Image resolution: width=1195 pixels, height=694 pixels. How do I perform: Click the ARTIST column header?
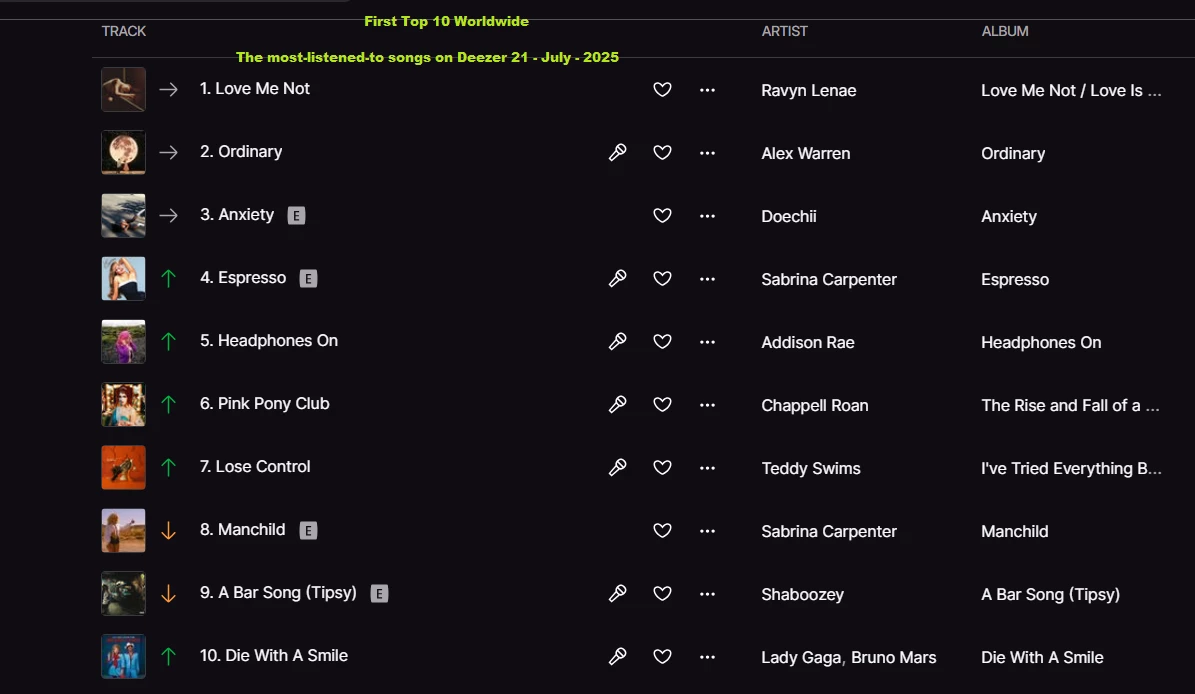coord(784,31)
